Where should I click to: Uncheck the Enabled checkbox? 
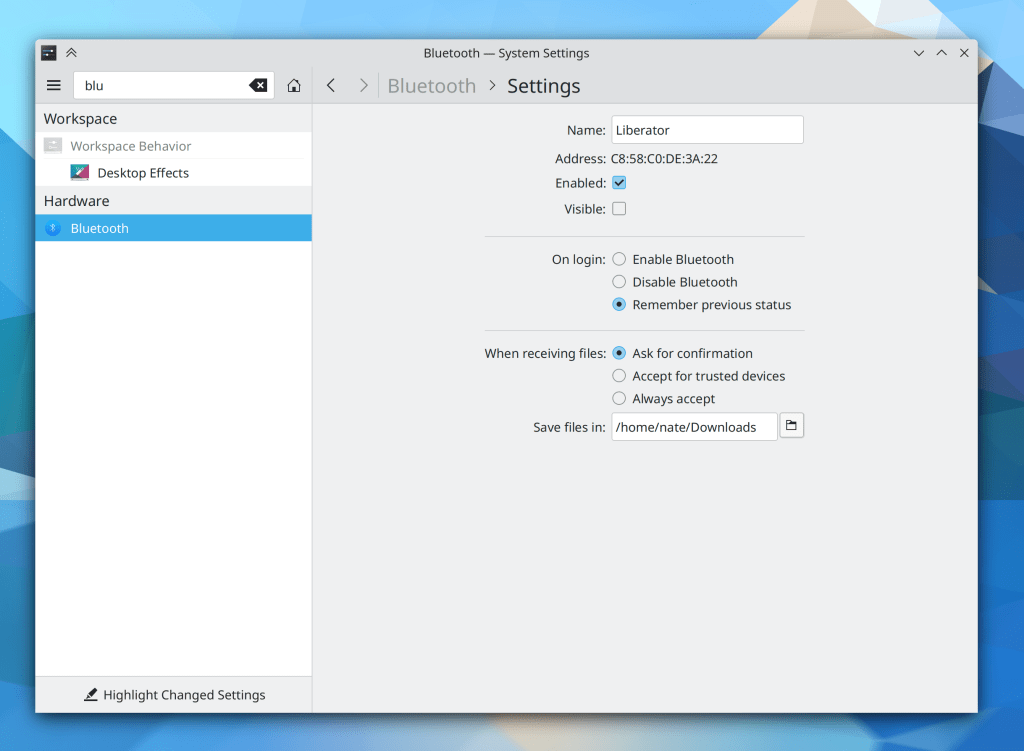coord(619,183)
